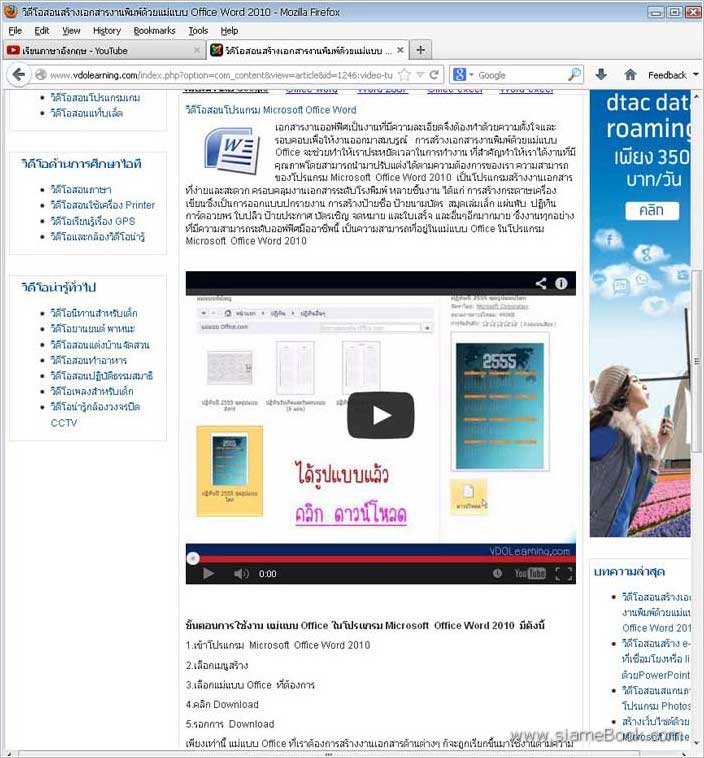Click the วิดีโอสอนโปรแกรม Microsoft Office Word heading
The image size is (704, 758).
(x=271, y=110)
